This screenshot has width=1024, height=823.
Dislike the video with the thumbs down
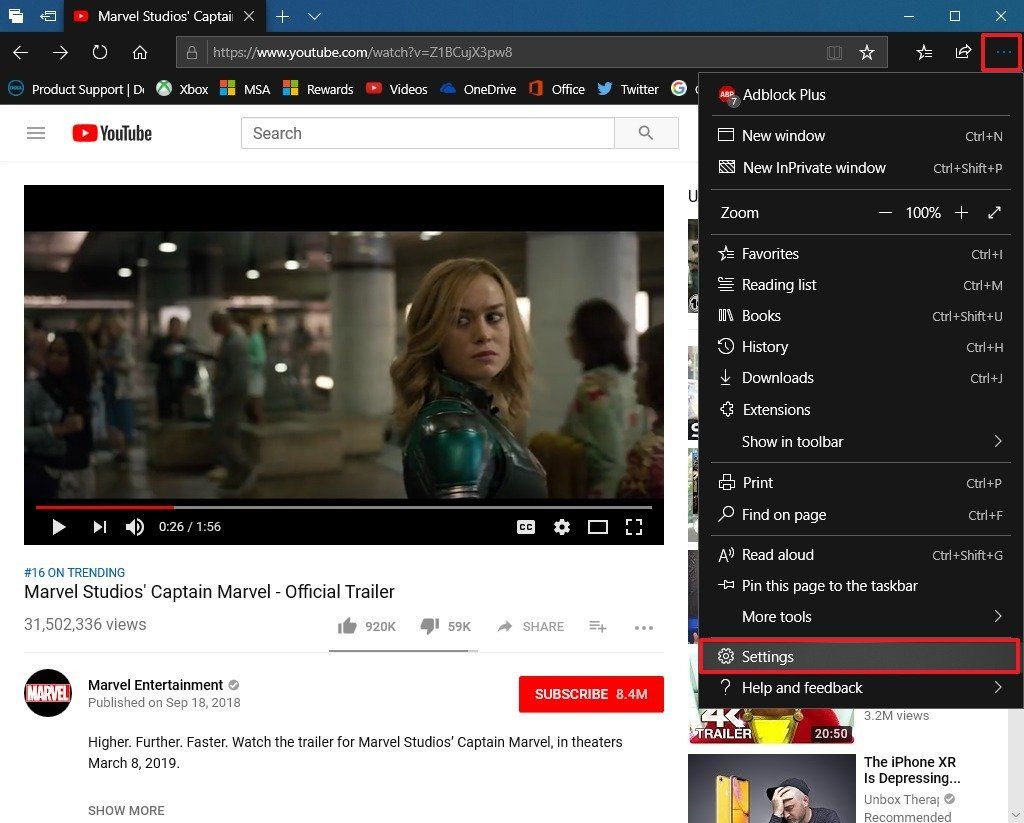tap(429, 626)
